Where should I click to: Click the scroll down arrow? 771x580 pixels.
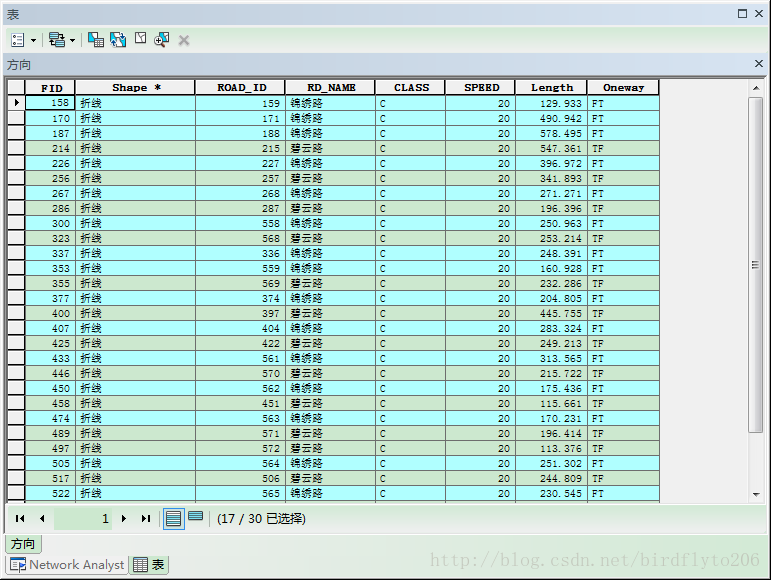click(x=756, y=494)
